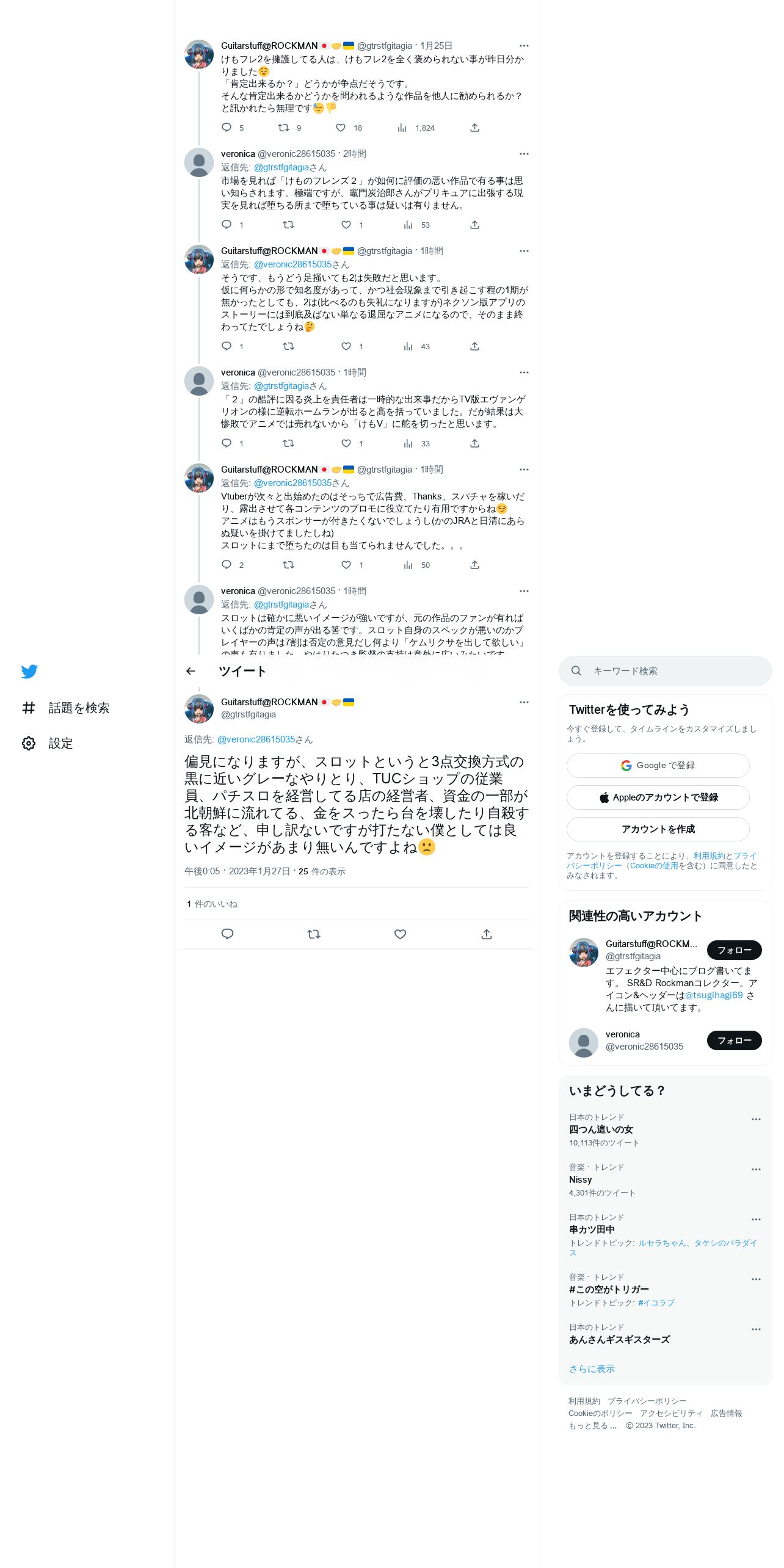Open 話題を検索 in sidebar
Viewport: 784px width, 1568px height.
tap(66, 708)
